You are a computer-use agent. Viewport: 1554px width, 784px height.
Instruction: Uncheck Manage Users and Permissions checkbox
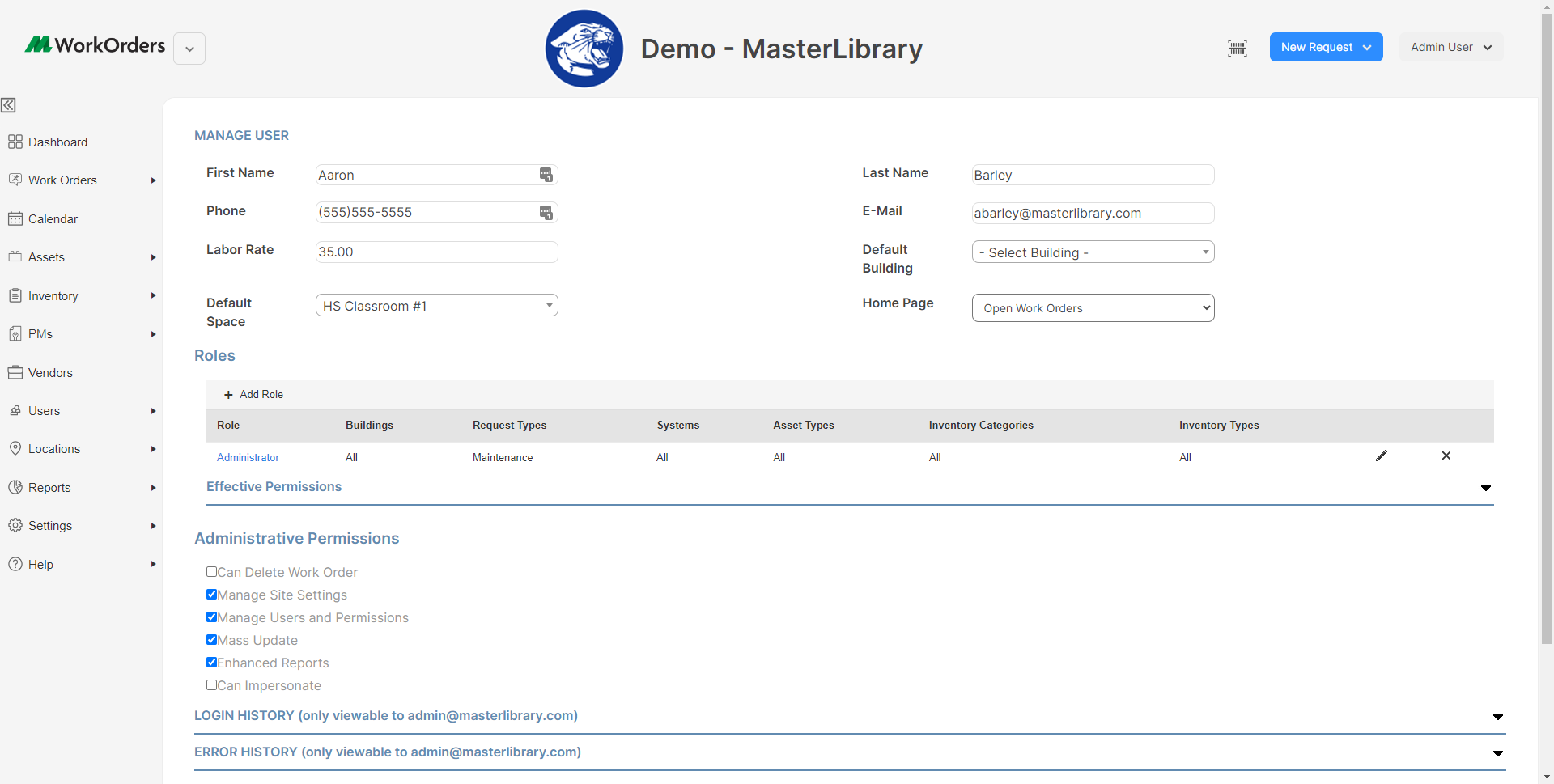pos(211,617)
